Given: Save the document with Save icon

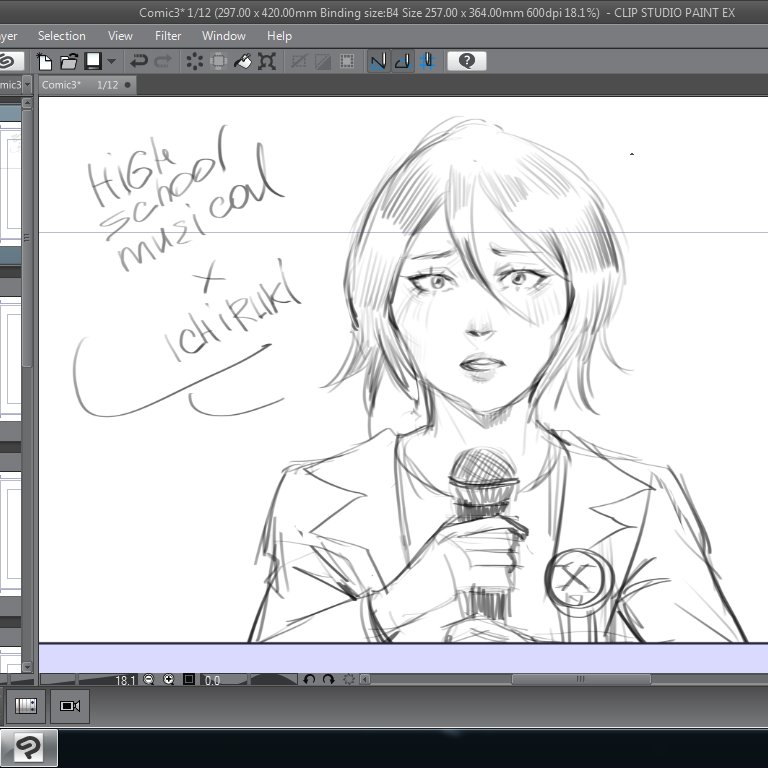Looking at the screenshot, I should pyautogui.click(x=93, y=61).
